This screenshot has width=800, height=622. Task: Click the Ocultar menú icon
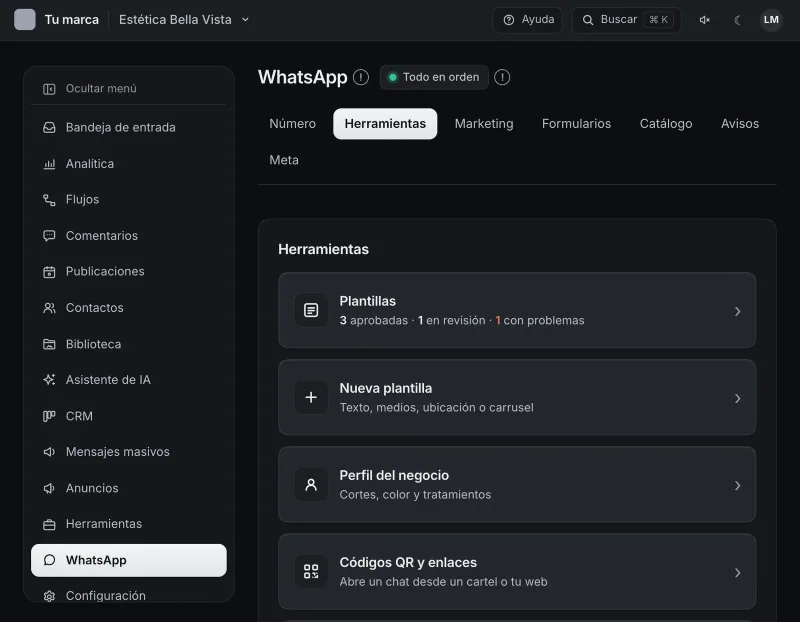49,89
